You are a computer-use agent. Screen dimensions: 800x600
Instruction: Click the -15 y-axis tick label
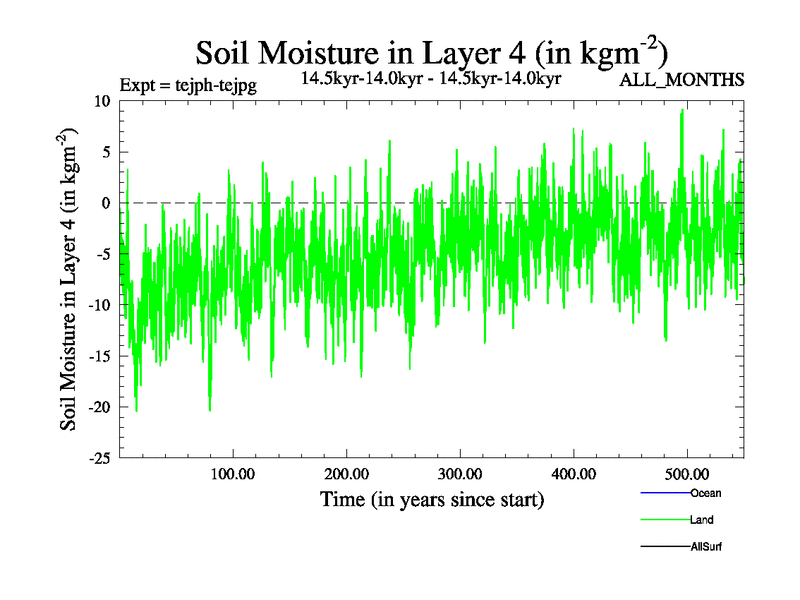98,356
